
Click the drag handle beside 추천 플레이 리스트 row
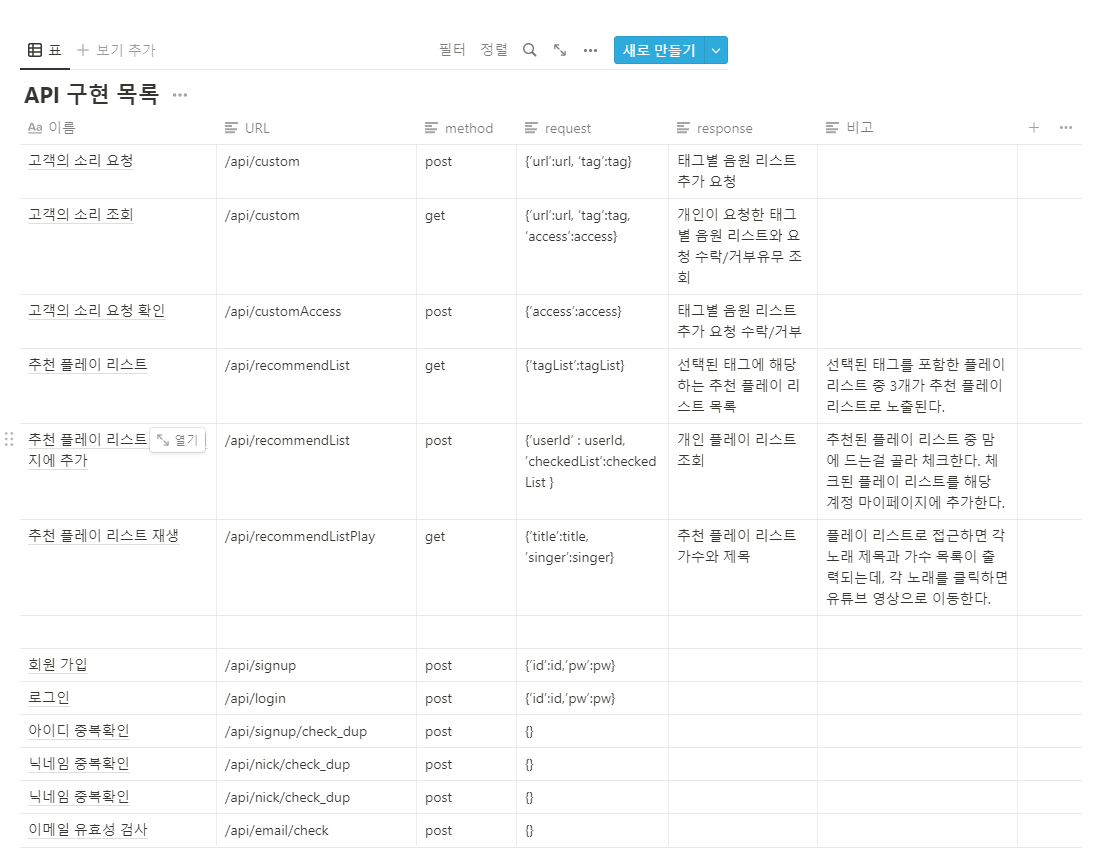(x=9, y=439)
